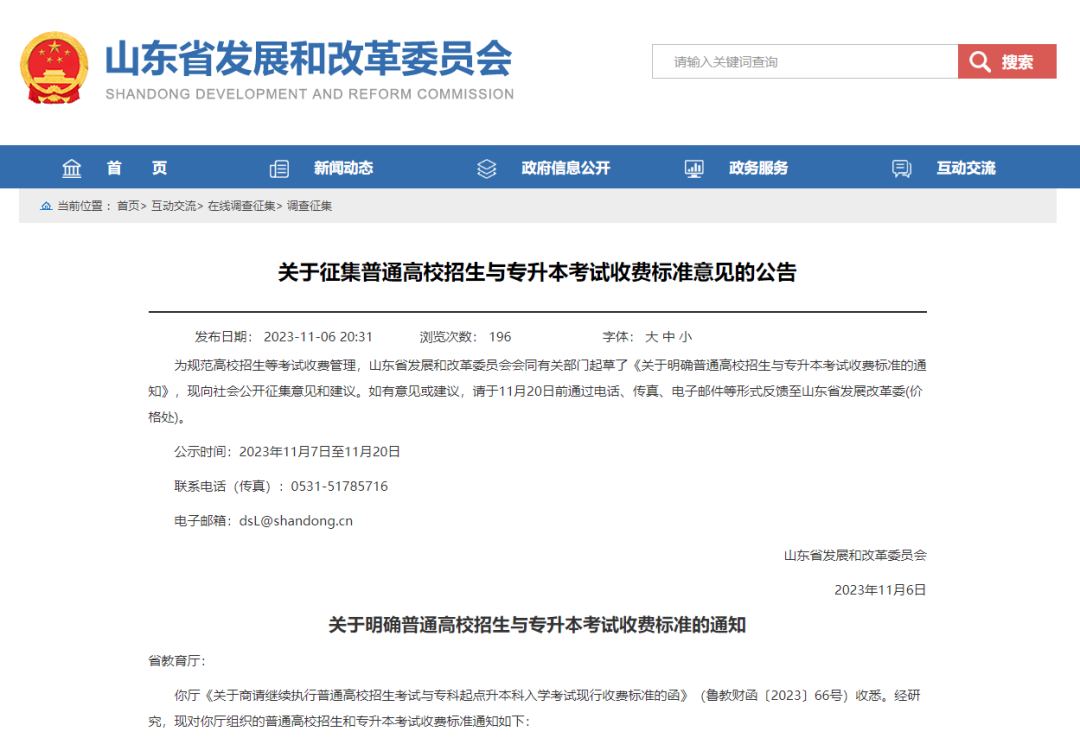Screen dimensions: 1080x738
Task: Go to 调查征集 in the breadcrumb
Action: (x=309, y=206)
